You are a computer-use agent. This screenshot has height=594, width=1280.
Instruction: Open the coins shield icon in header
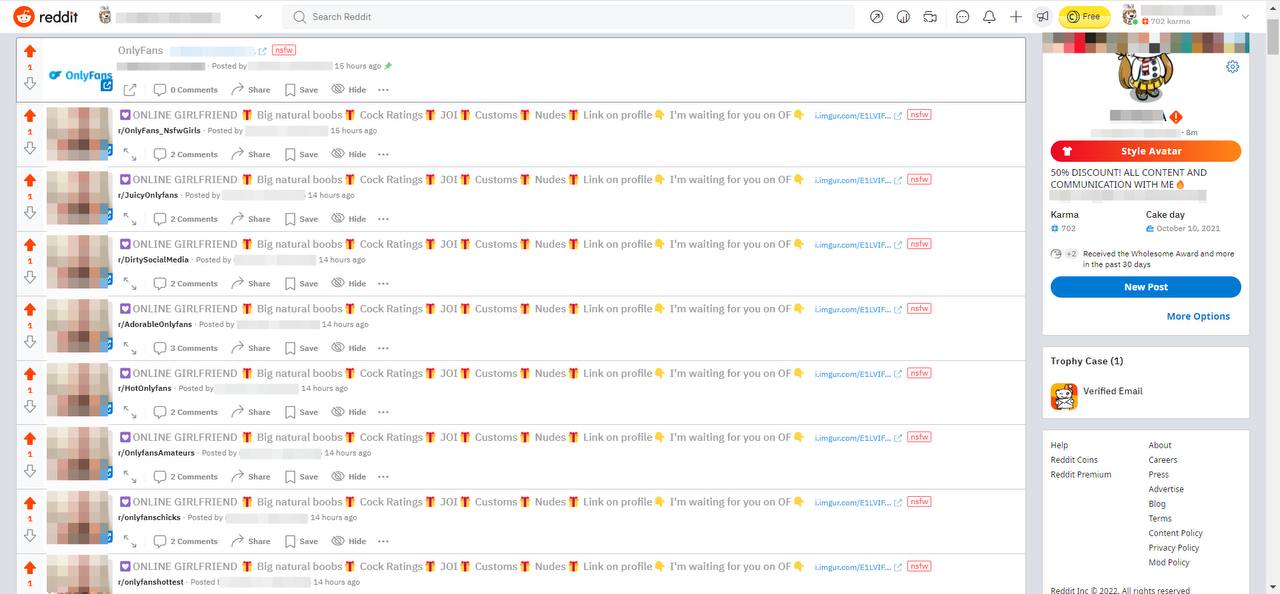tap(904, 17)
